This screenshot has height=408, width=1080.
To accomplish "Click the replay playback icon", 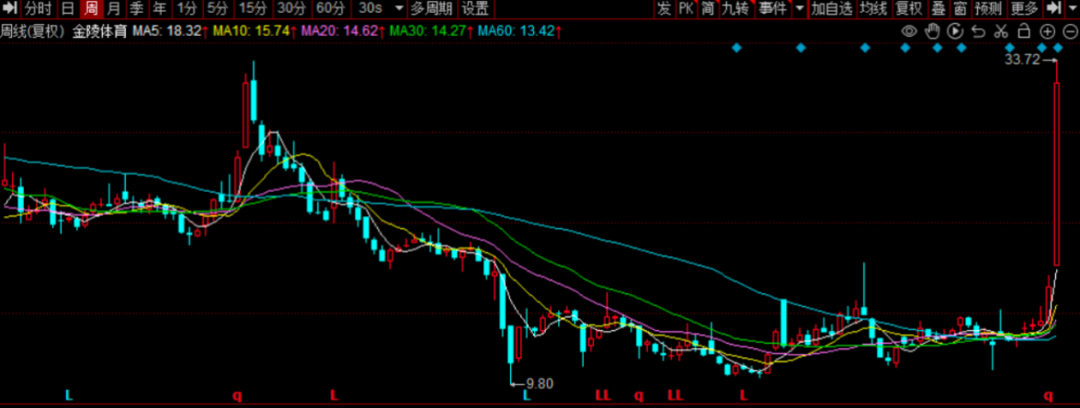I will pos(955,31).
